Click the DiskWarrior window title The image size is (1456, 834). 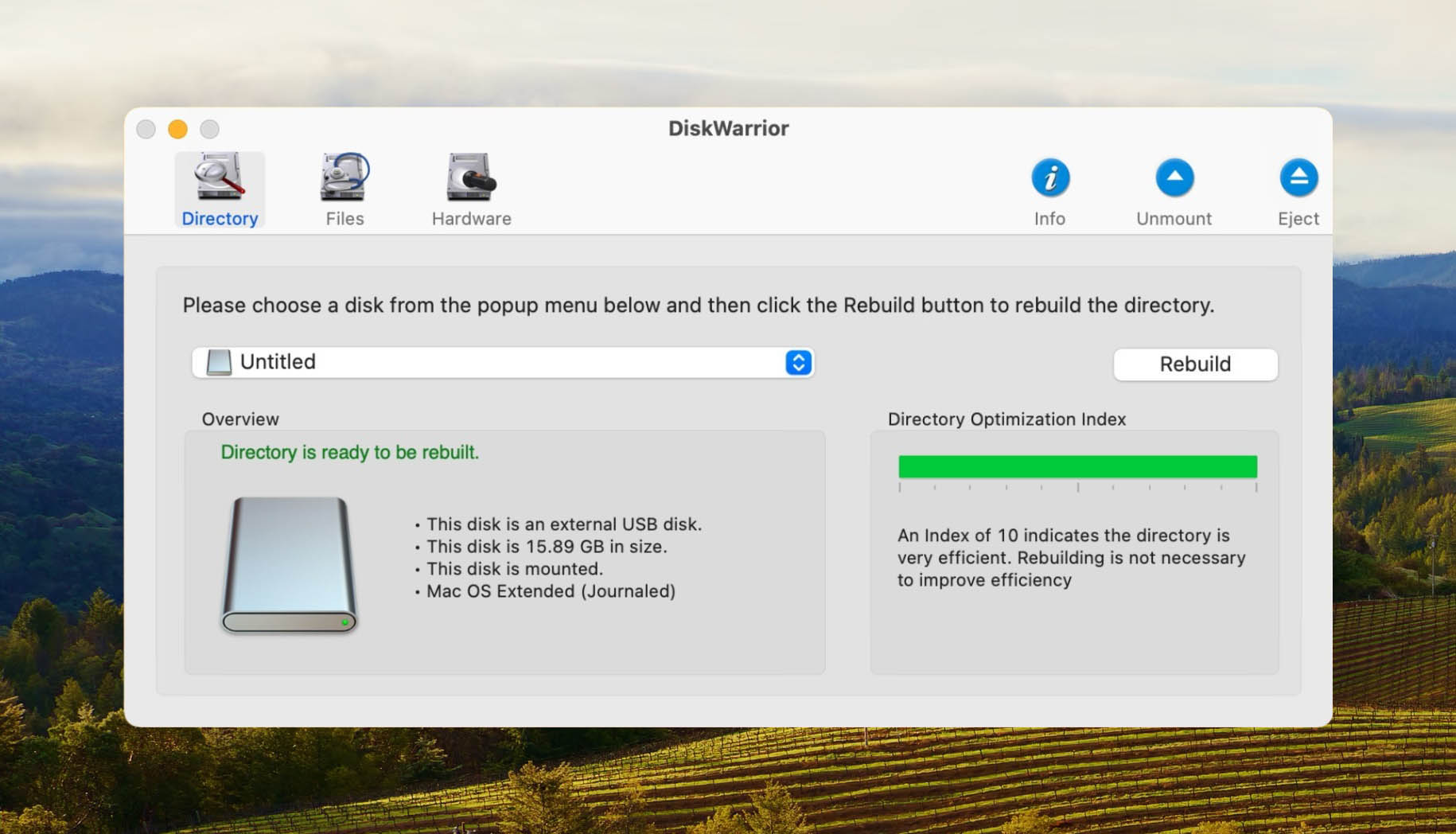(x=728, y=128)
